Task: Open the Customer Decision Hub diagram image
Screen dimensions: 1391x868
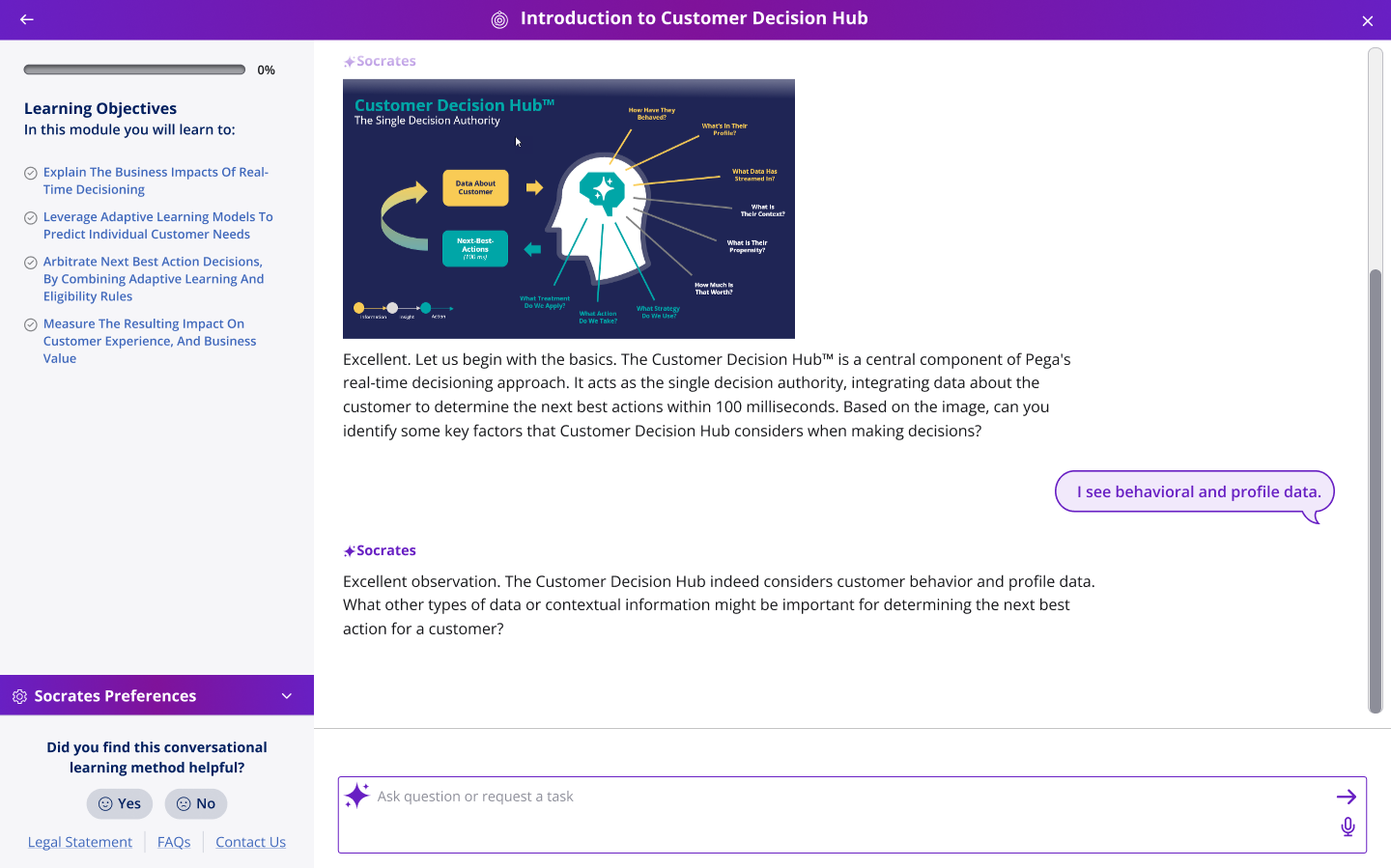Action: [569, 209]
